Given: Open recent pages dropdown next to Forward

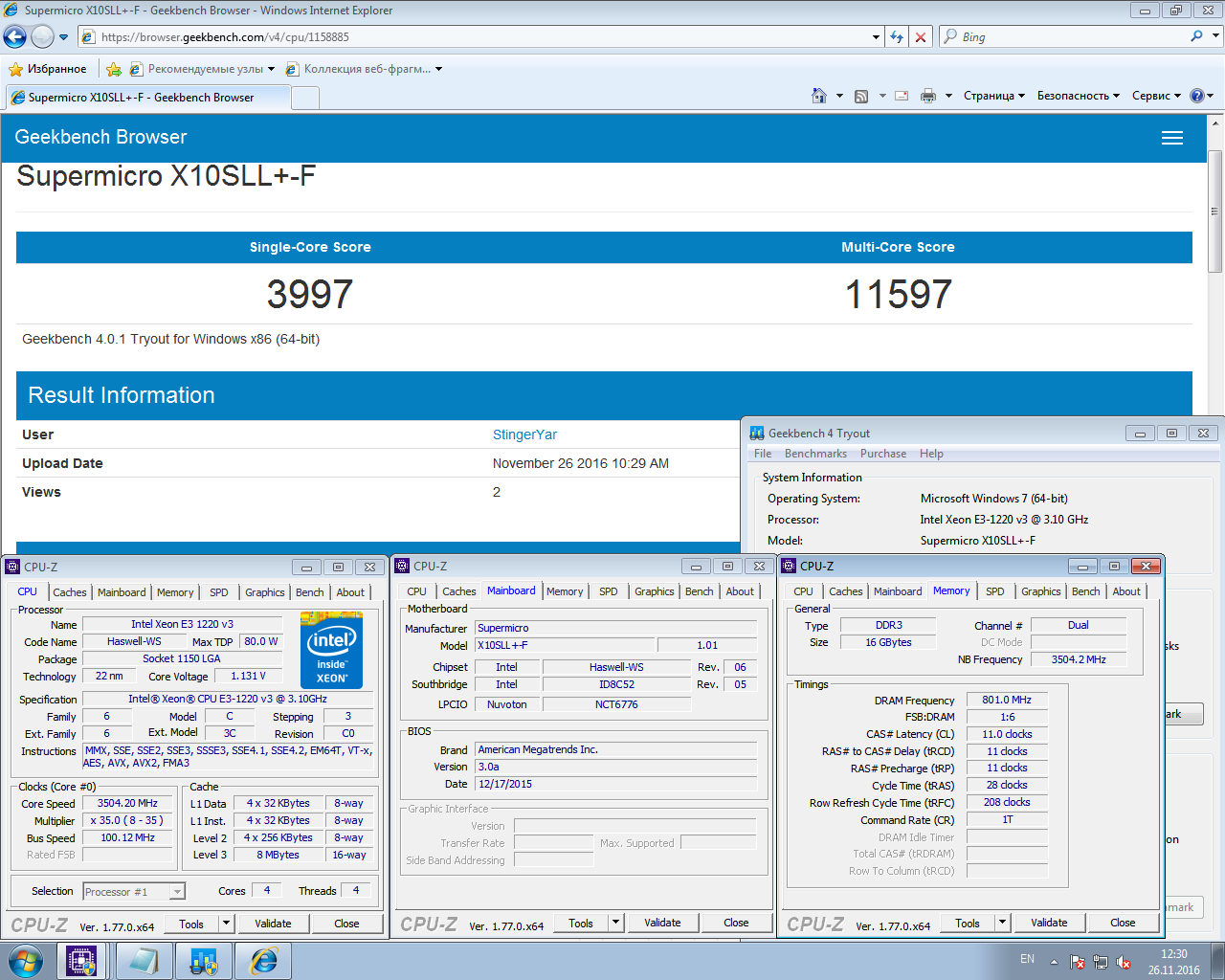Looking at the screenshot, I should pyautogui.click(x=64, y=37).
